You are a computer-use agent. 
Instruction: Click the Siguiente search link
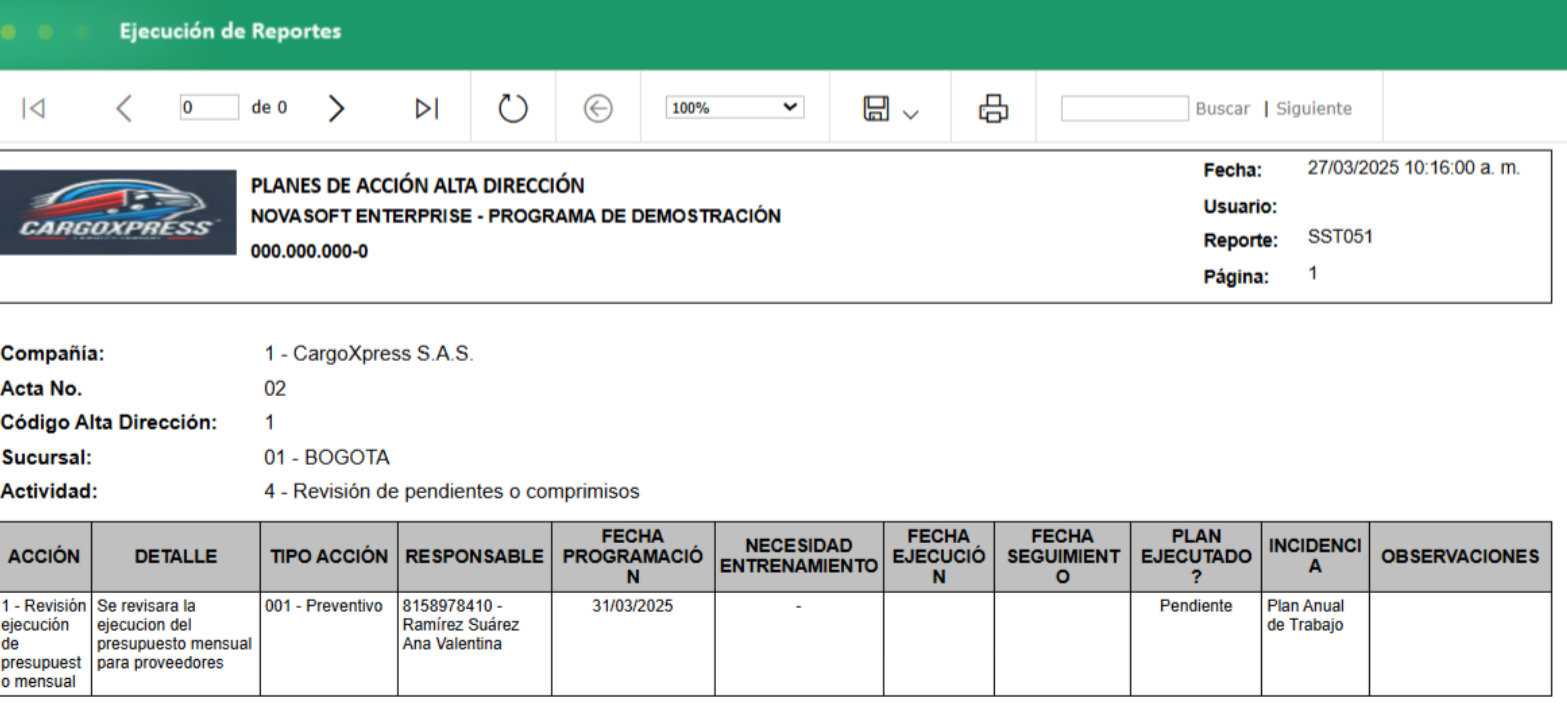1313,108
